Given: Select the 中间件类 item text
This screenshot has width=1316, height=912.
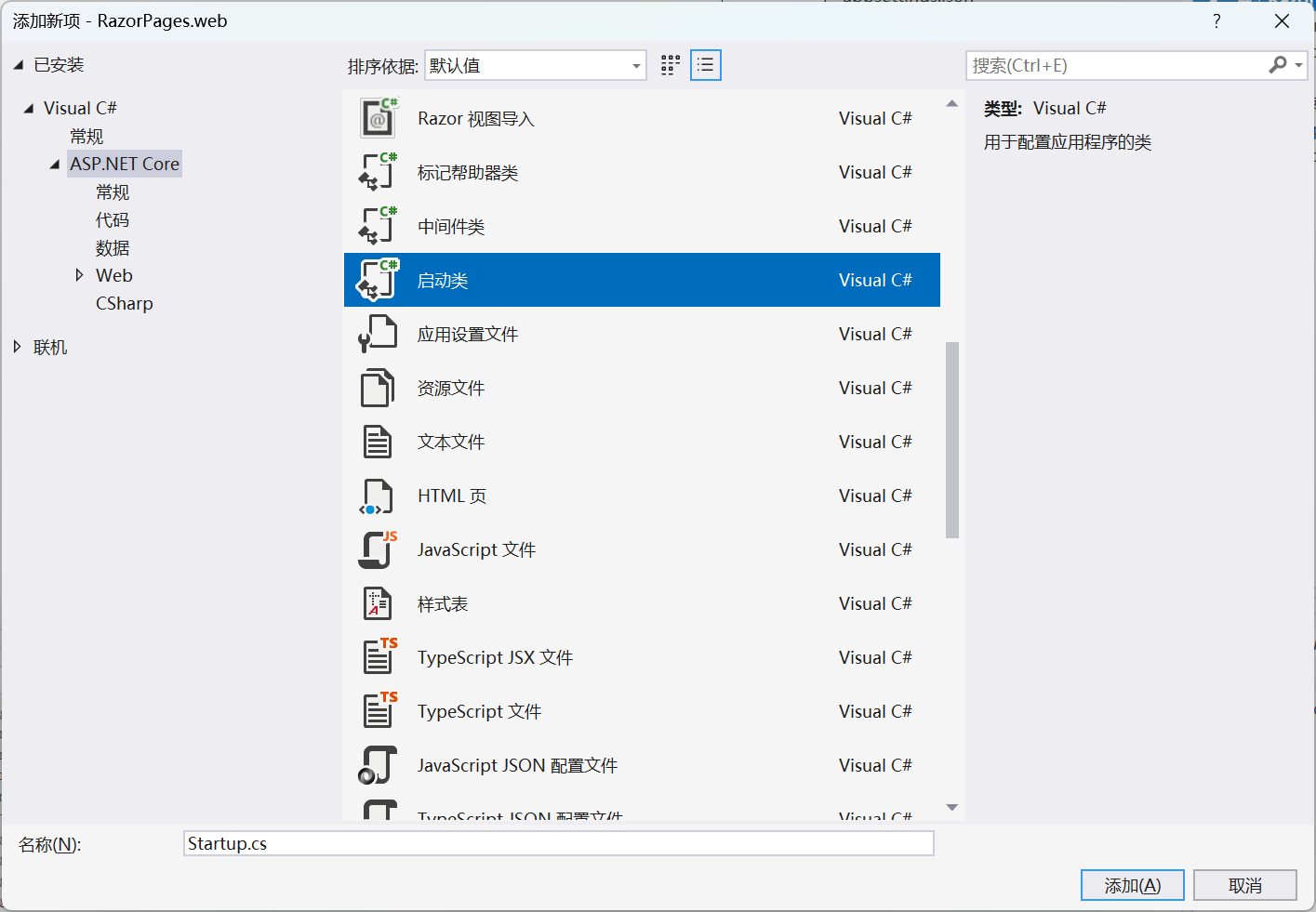Looking at the screenshot, I should coord(451,227).
